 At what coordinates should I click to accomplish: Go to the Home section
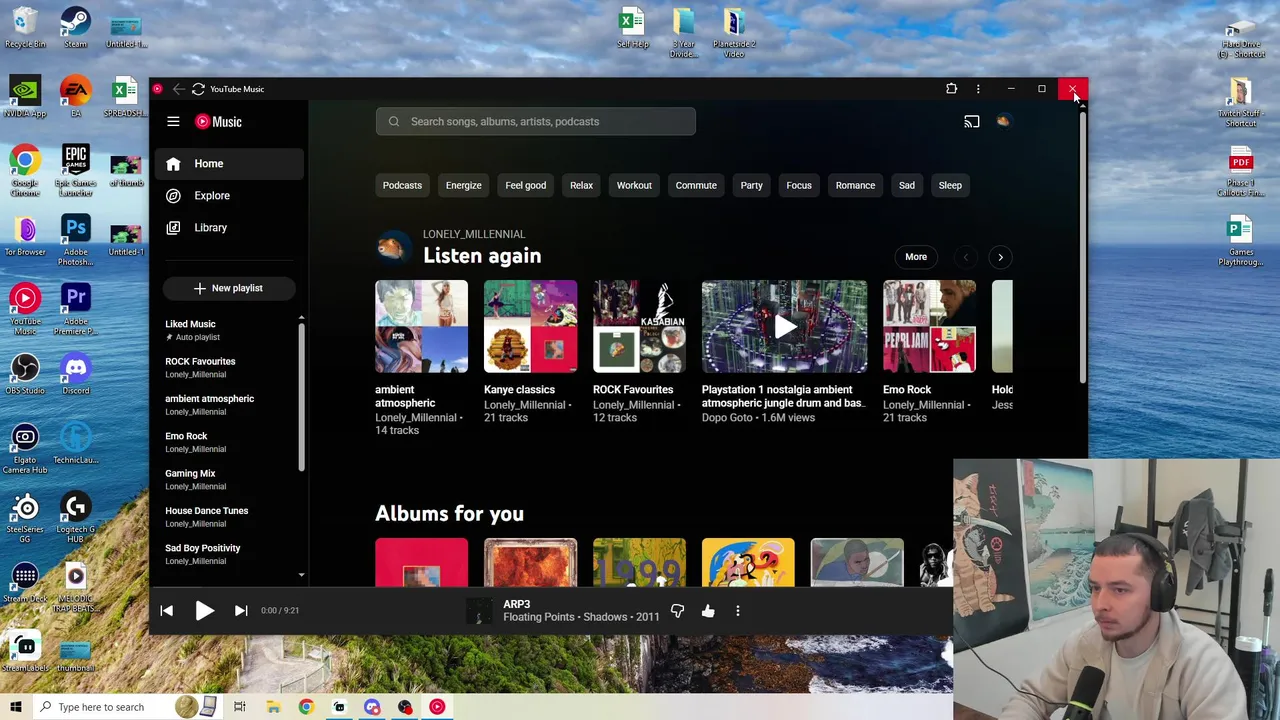229,164
